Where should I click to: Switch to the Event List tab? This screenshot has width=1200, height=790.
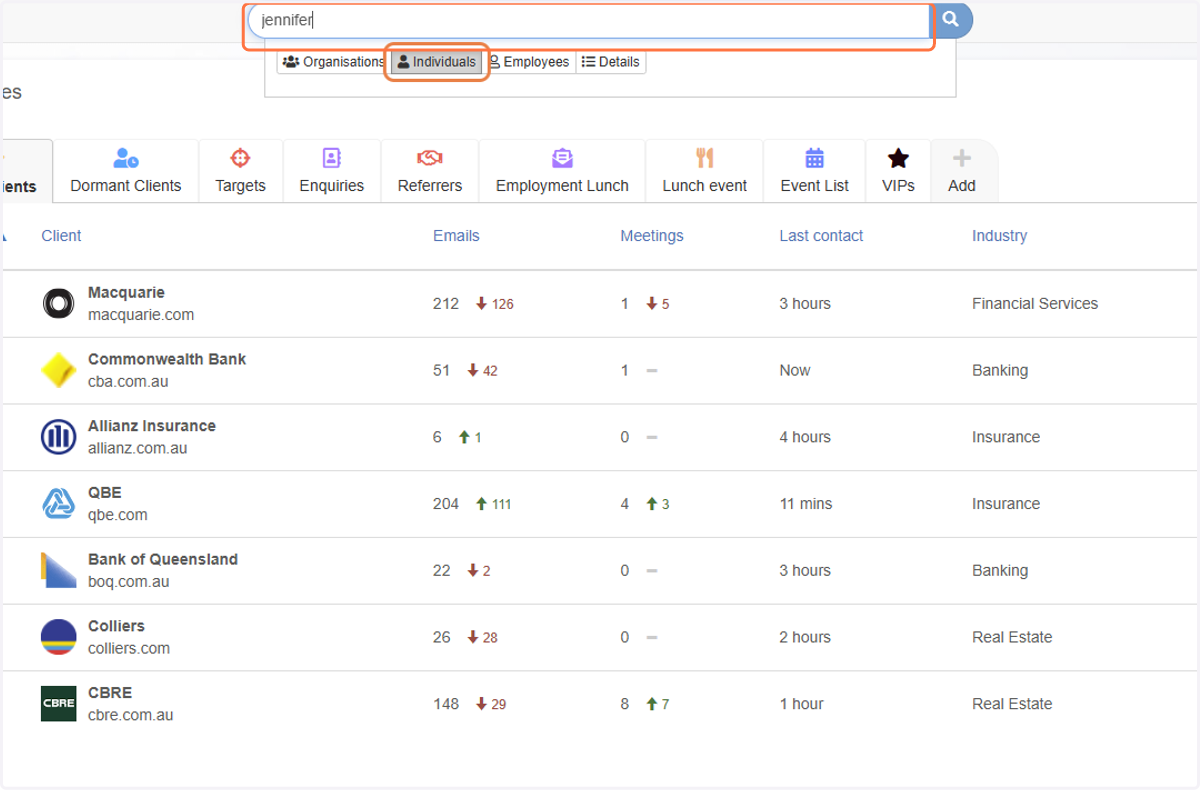click(x=815, y=171)
